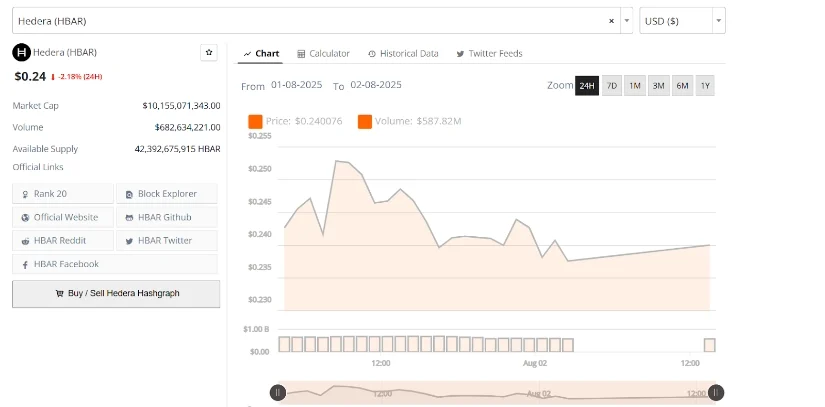Switch to the Chart tab
This screenshot has height=407, width=825.
pos(261,54)
